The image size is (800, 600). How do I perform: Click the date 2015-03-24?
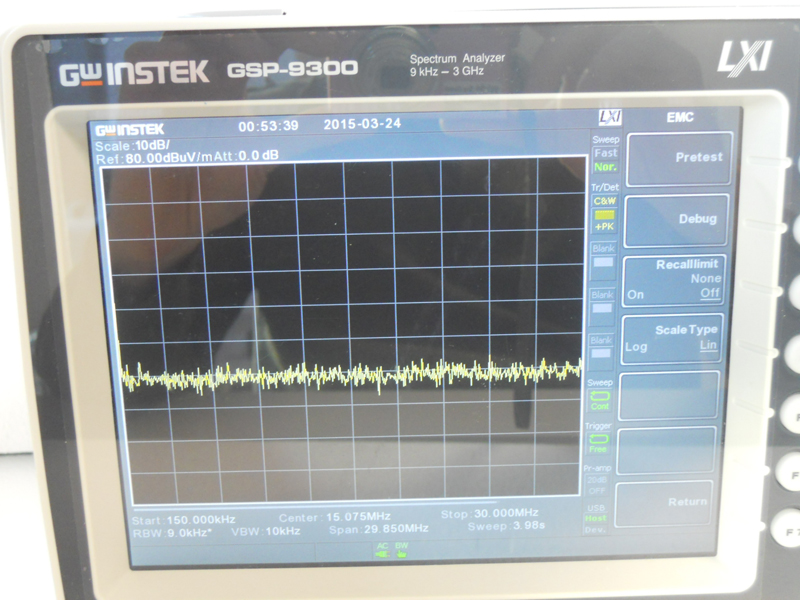click(x=362, y=123)
